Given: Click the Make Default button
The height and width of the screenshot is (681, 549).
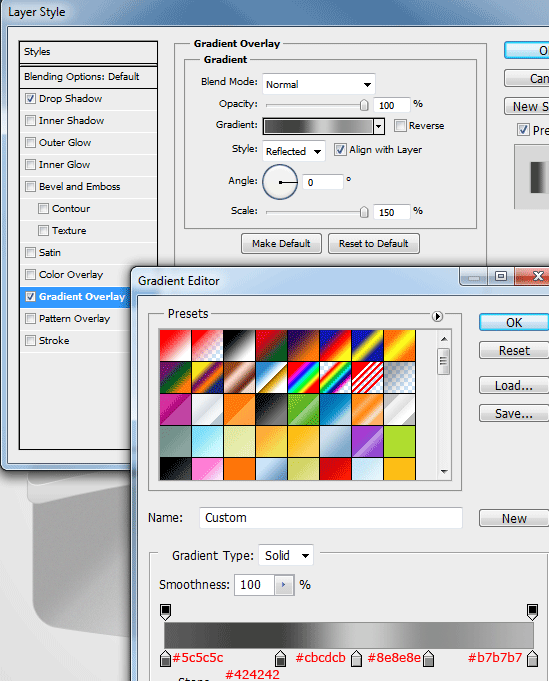Looking at the screenshot, I should point(281,244).
